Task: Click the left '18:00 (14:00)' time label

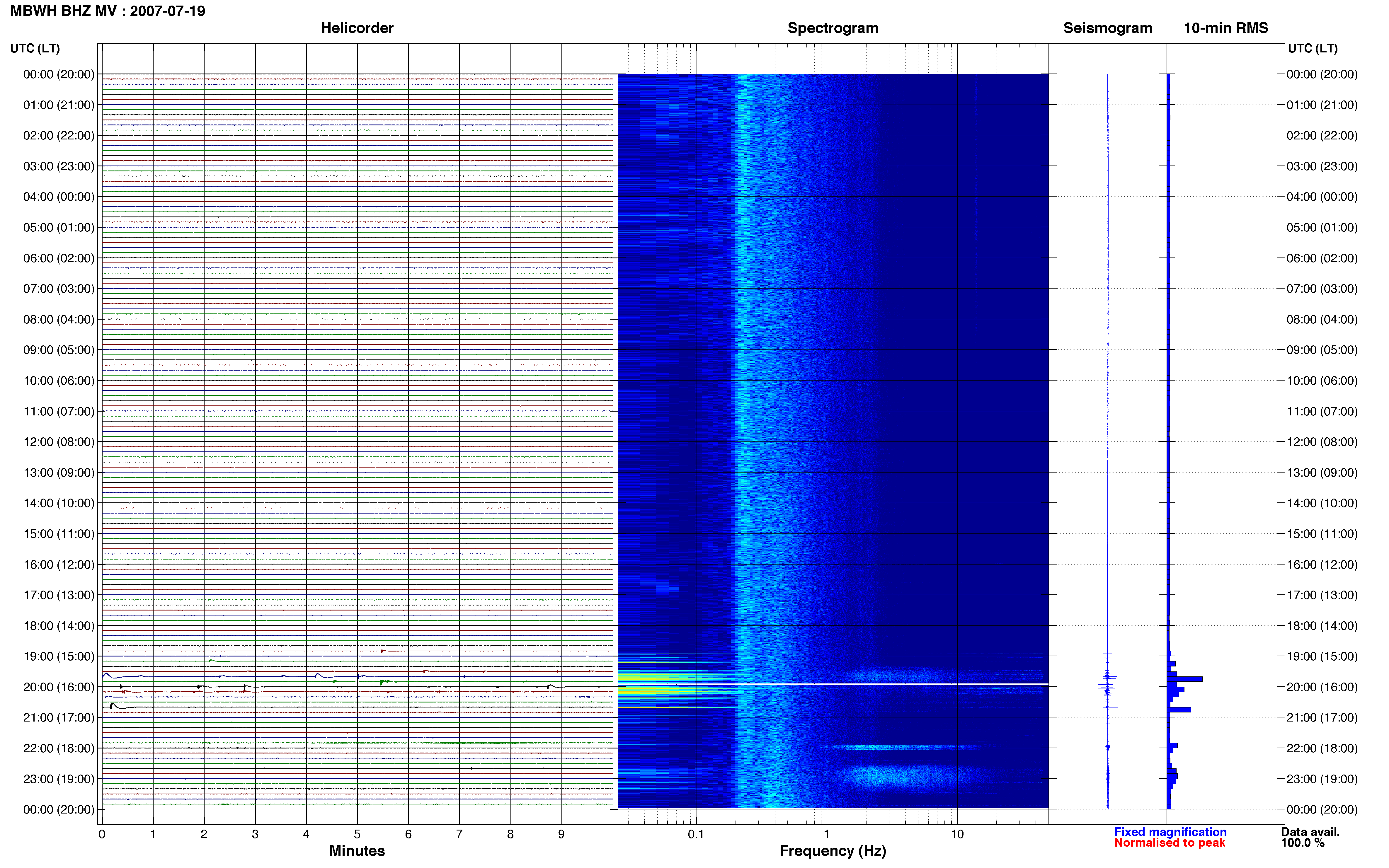Action: pyautogui.click(x=59, y=626)
